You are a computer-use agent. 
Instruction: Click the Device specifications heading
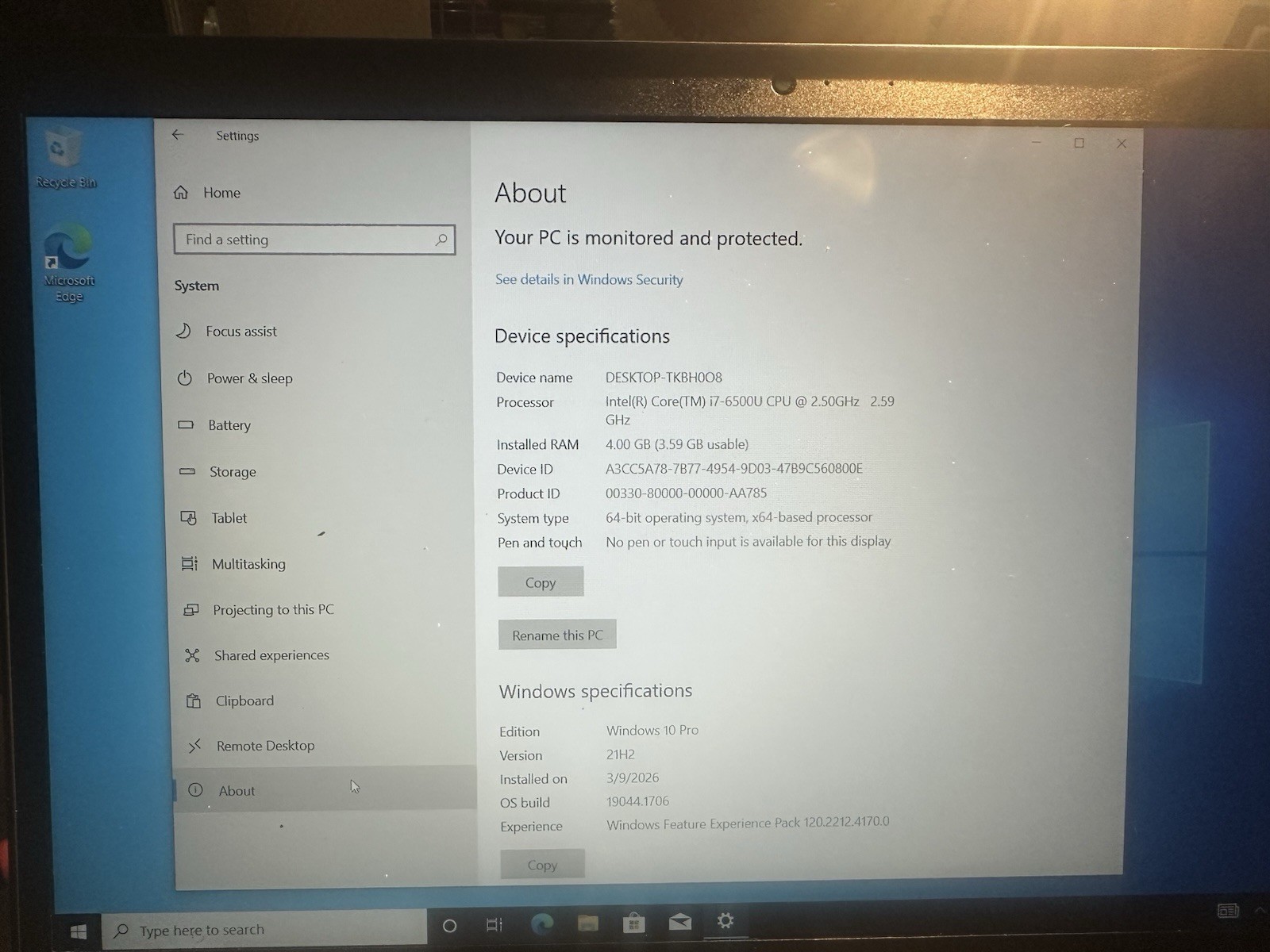coord(582,336)
